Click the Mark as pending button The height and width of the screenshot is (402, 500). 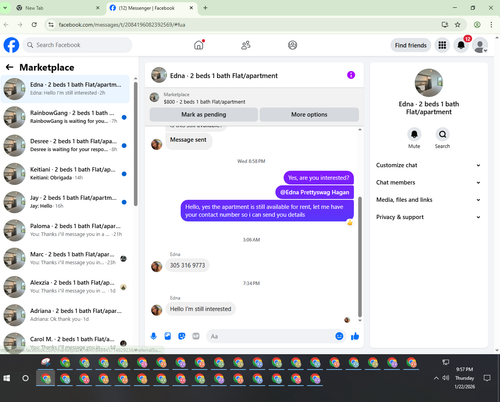point(204,114)
